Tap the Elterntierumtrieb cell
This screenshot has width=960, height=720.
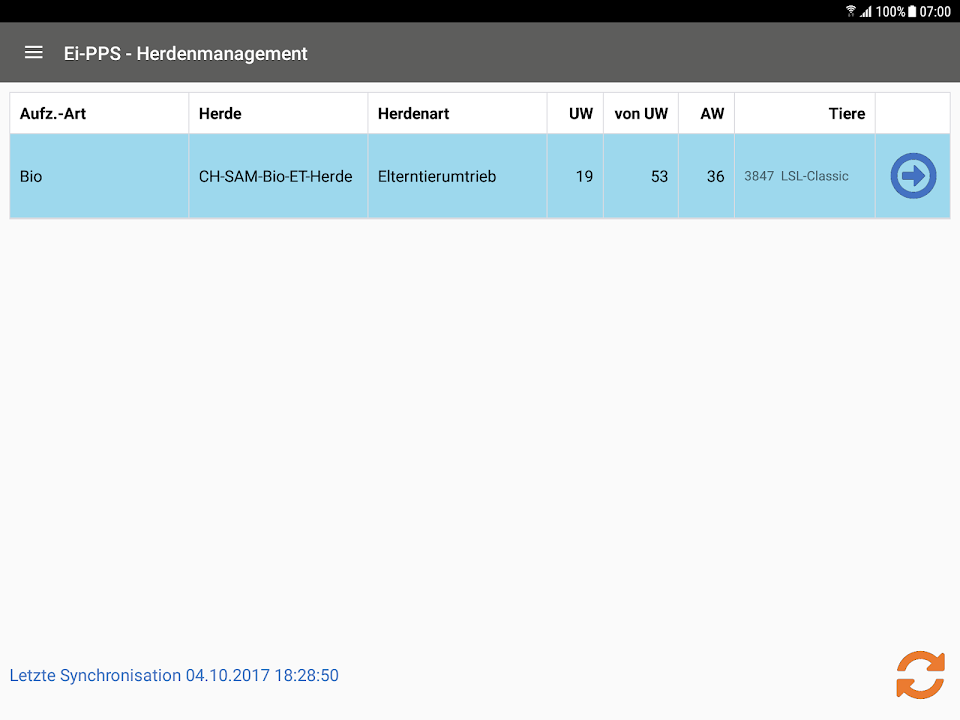pyautogui.click(x=436, y=176)
